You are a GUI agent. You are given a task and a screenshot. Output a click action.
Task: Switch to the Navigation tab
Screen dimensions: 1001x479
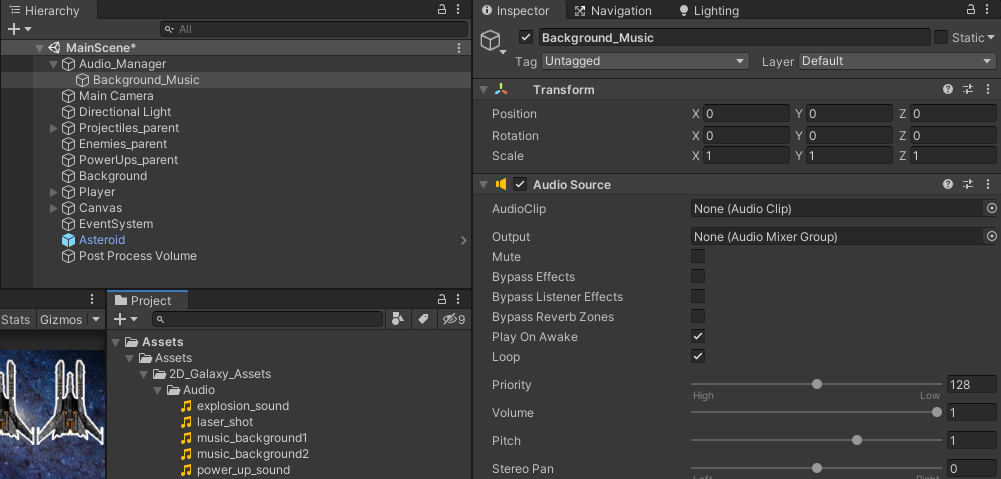click(x=613, y=11)
